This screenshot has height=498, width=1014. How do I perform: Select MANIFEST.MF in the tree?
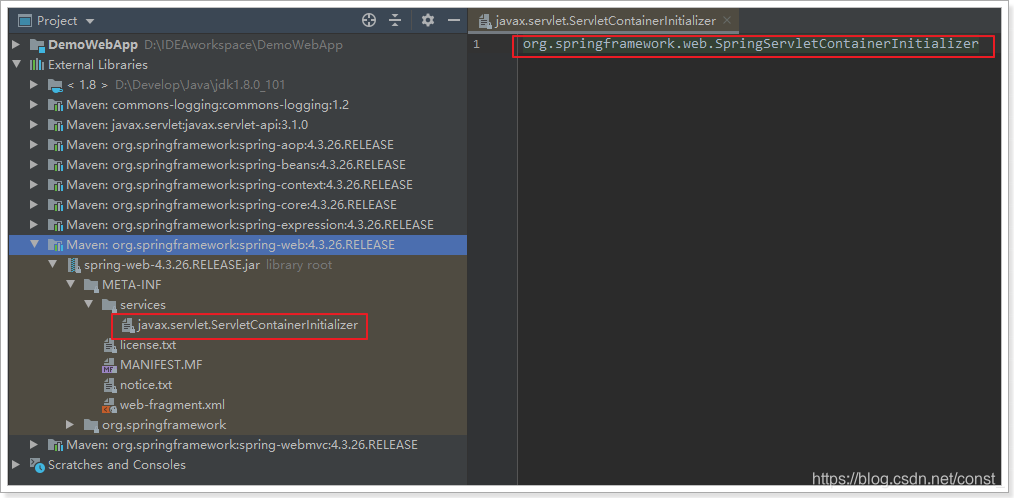pyautogui.click(x=161, y=365)
